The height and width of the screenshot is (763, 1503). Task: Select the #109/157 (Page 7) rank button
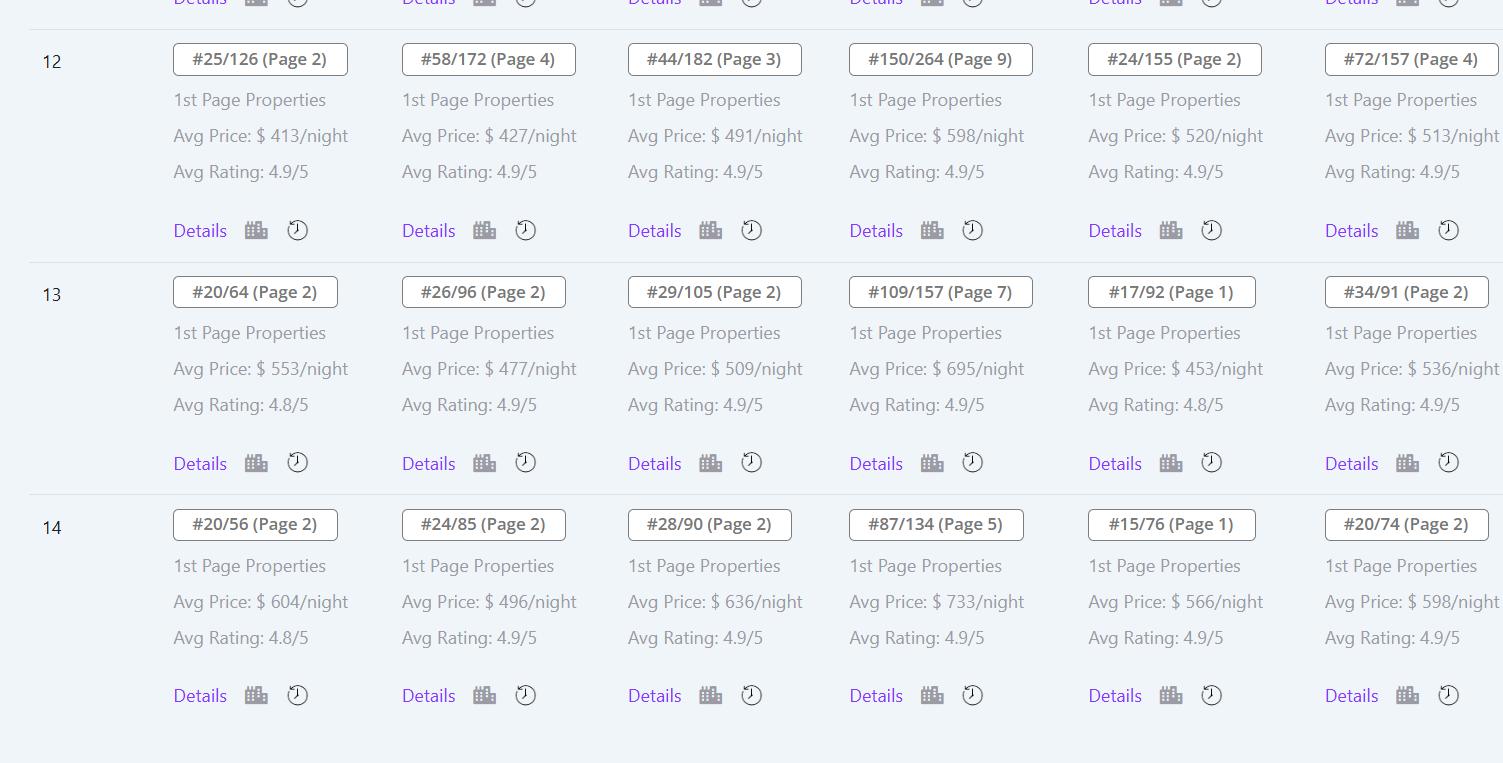tap(941, 292)
